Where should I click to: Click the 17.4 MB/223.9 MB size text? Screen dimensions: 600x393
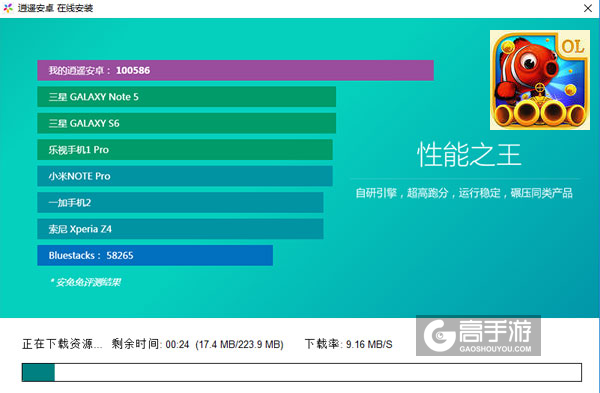click(239, 344)
